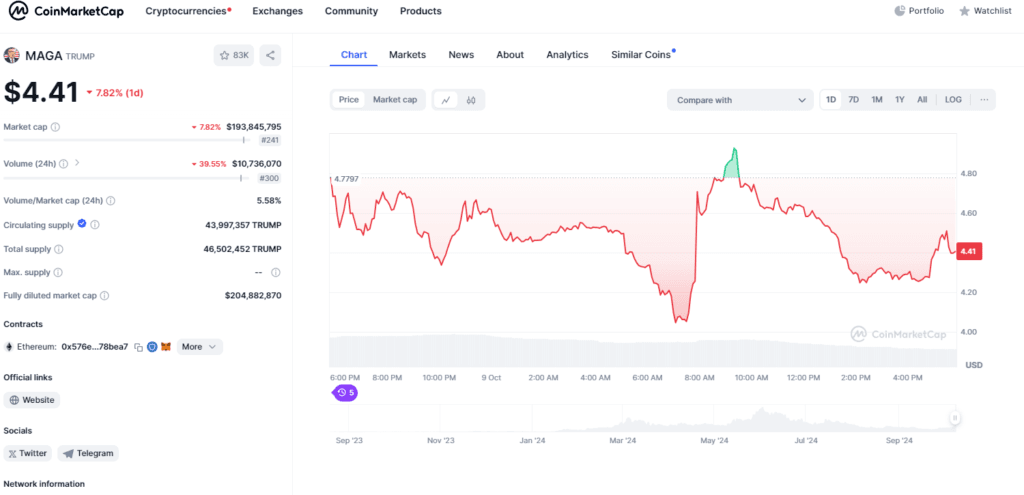Click info icon beside Max. supply value
This screenshot has width=1024, height=495.
(x=276, y=272)
